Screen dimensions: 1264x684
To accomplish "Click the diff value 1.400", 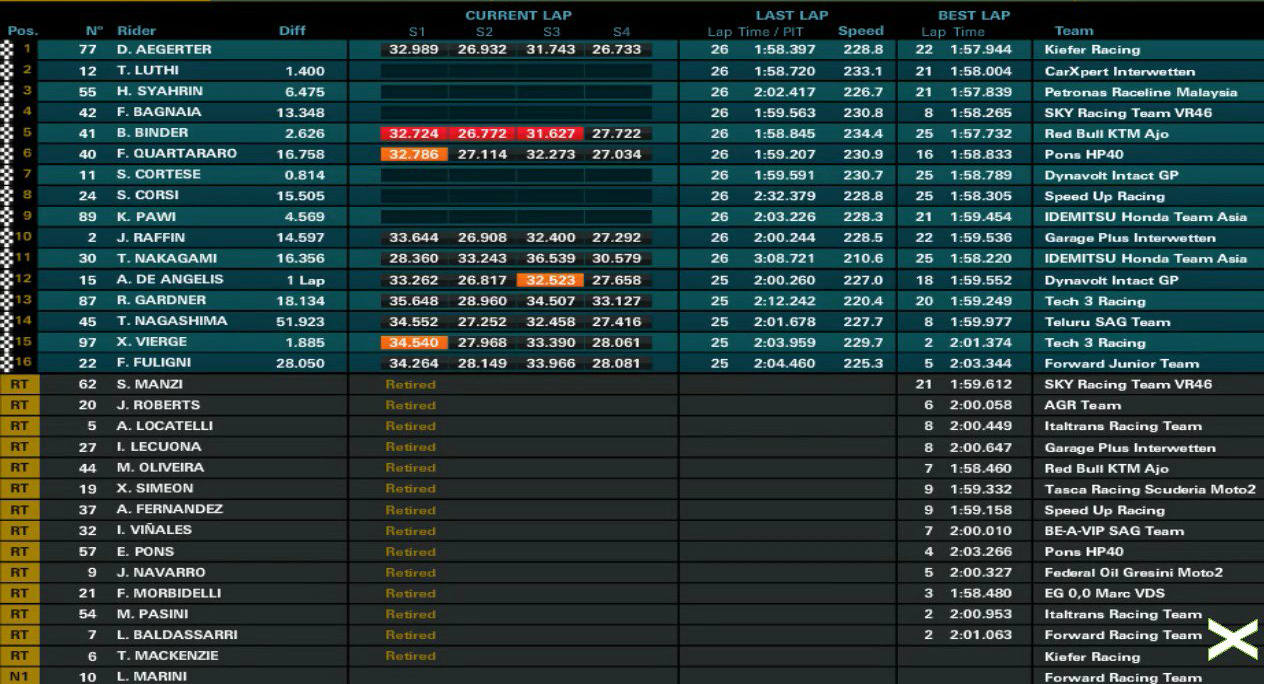I will [305, 71].
